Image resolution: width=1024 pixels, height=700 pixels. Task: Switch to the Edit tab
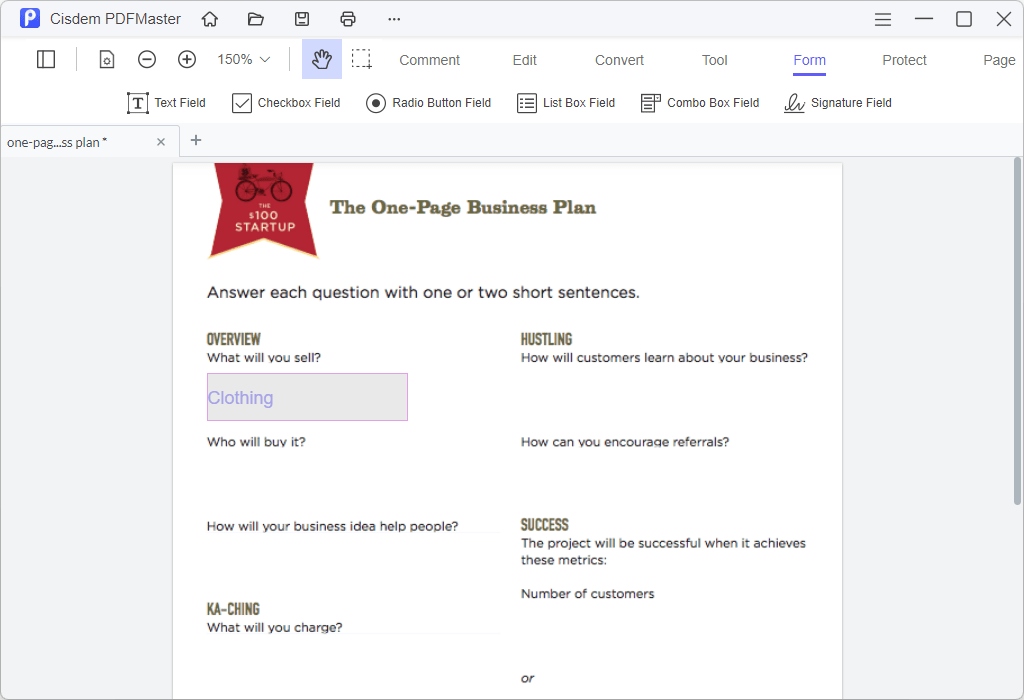[x=524, y=60]
